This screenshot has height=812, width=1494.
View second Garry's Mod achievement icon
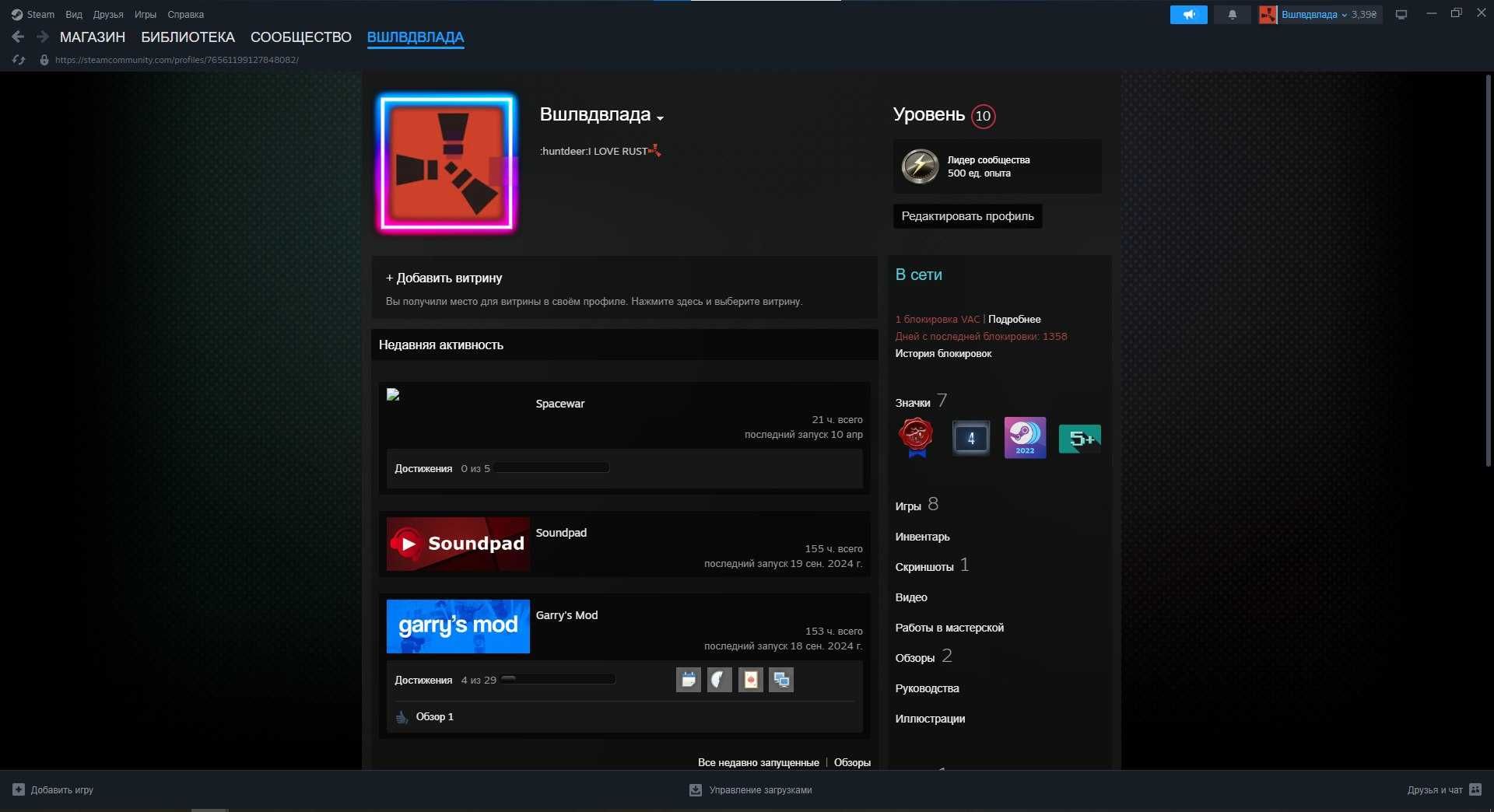tap(720, 680)
